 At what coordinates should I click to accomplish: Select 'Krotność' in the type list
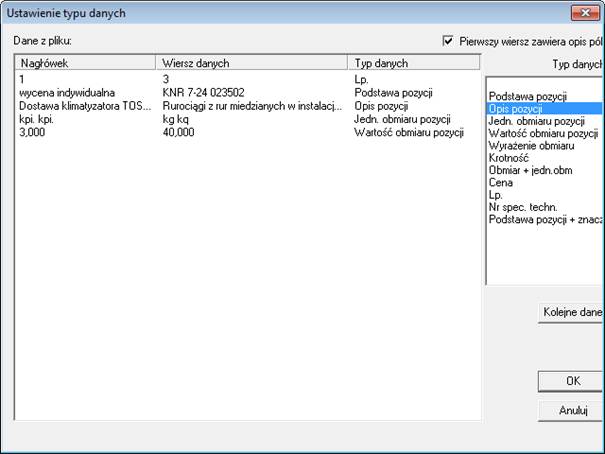point(508,158)
